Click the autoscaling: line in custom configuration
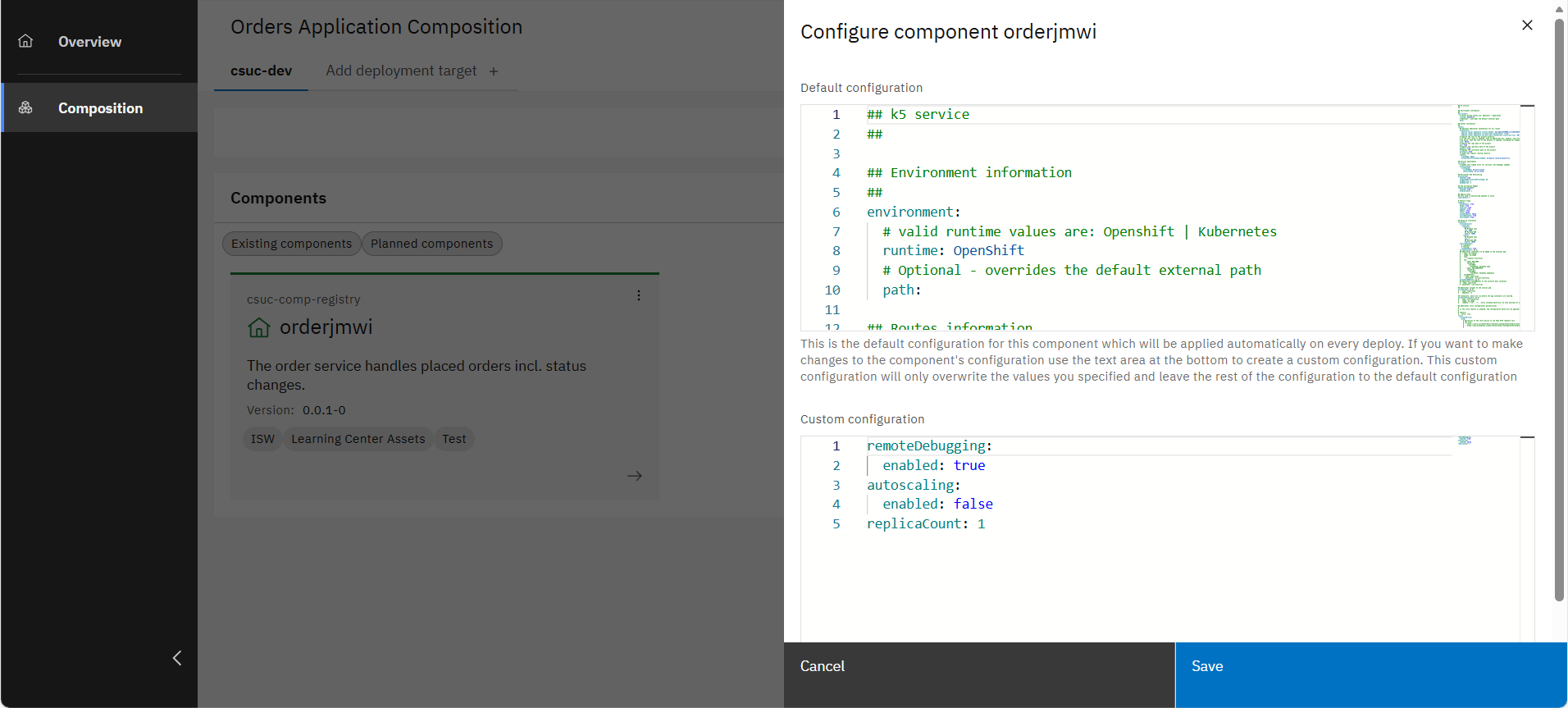The height and width of the screenshot is (708, 1568). (x=914, y=485)
